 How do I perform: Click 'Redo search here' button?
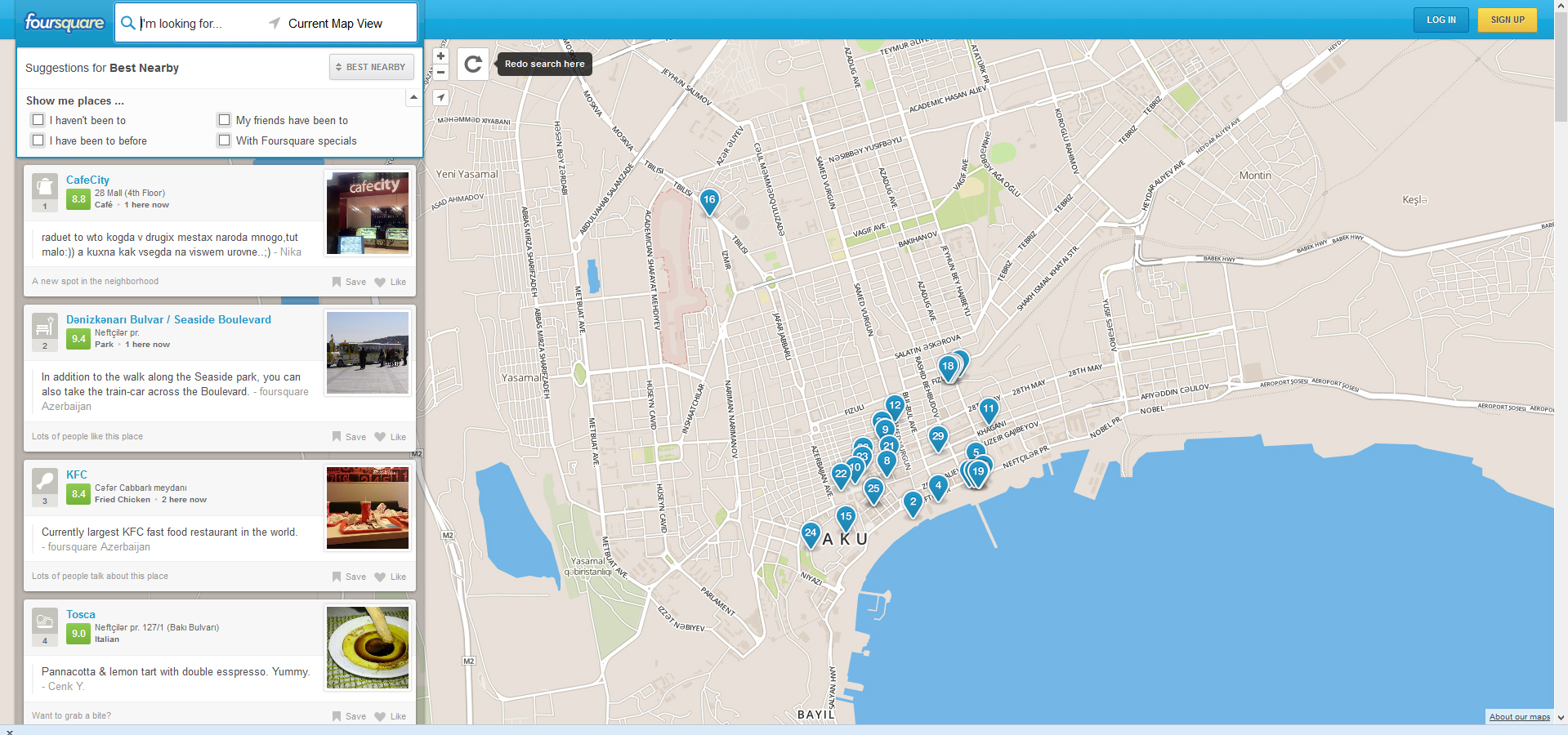tap(545, 64)
